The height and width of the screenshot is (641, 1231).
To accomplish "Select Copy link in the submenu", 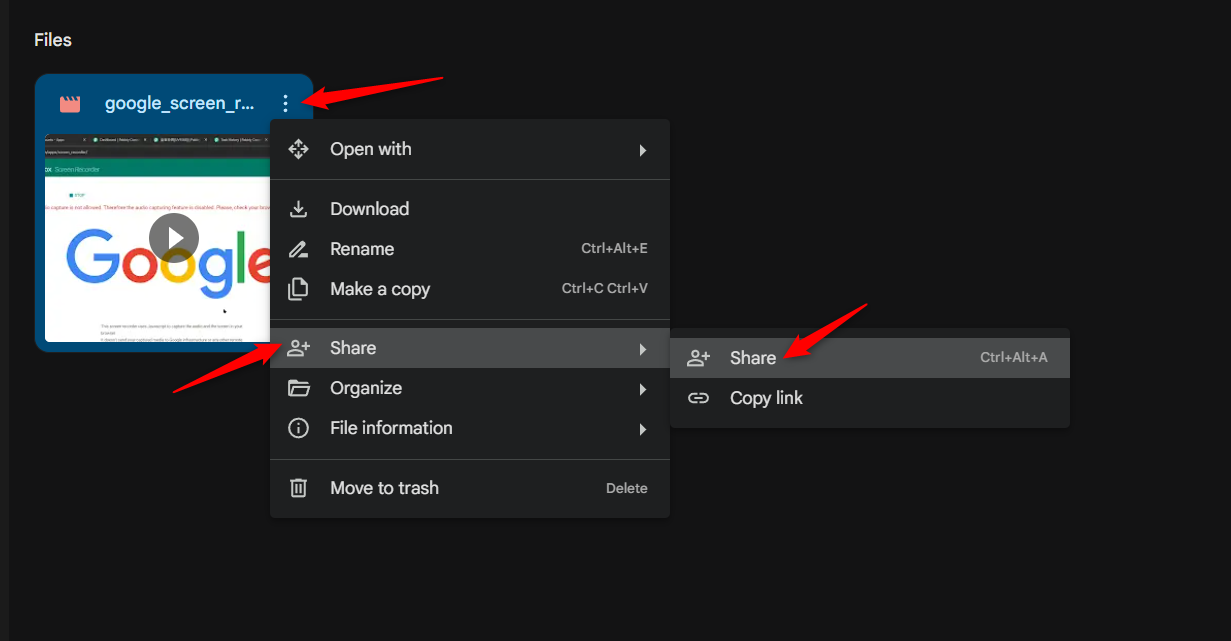I will [870, 398].
